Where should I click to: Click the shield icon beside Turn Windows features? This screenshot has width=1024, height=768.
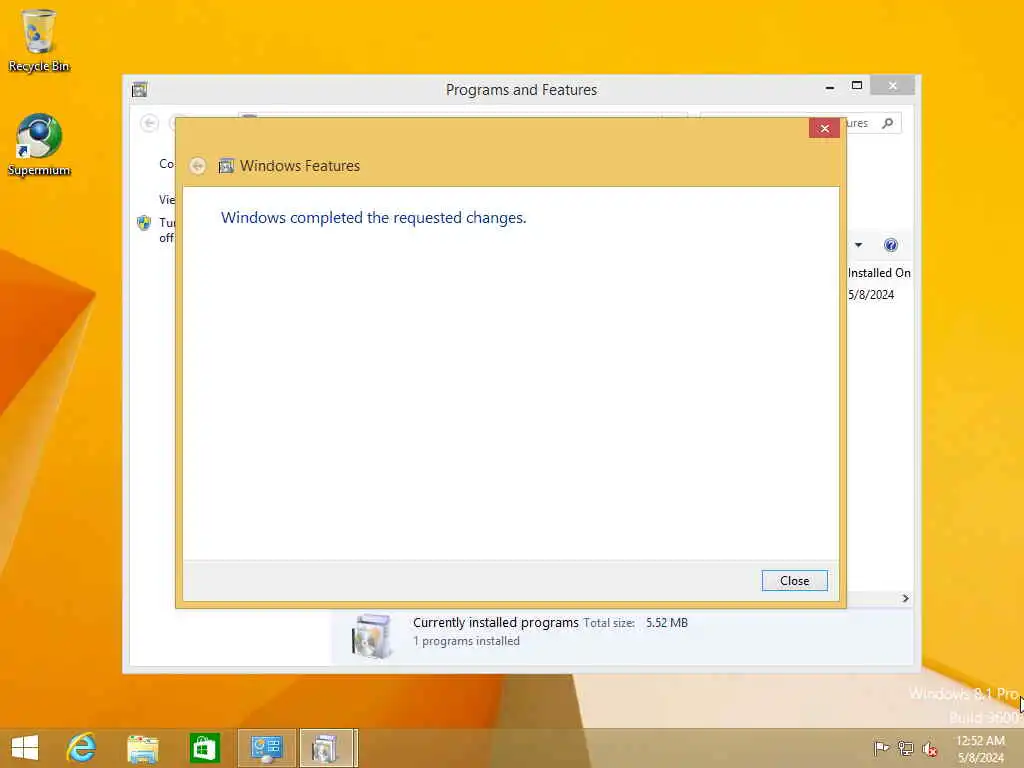(144, 223)
